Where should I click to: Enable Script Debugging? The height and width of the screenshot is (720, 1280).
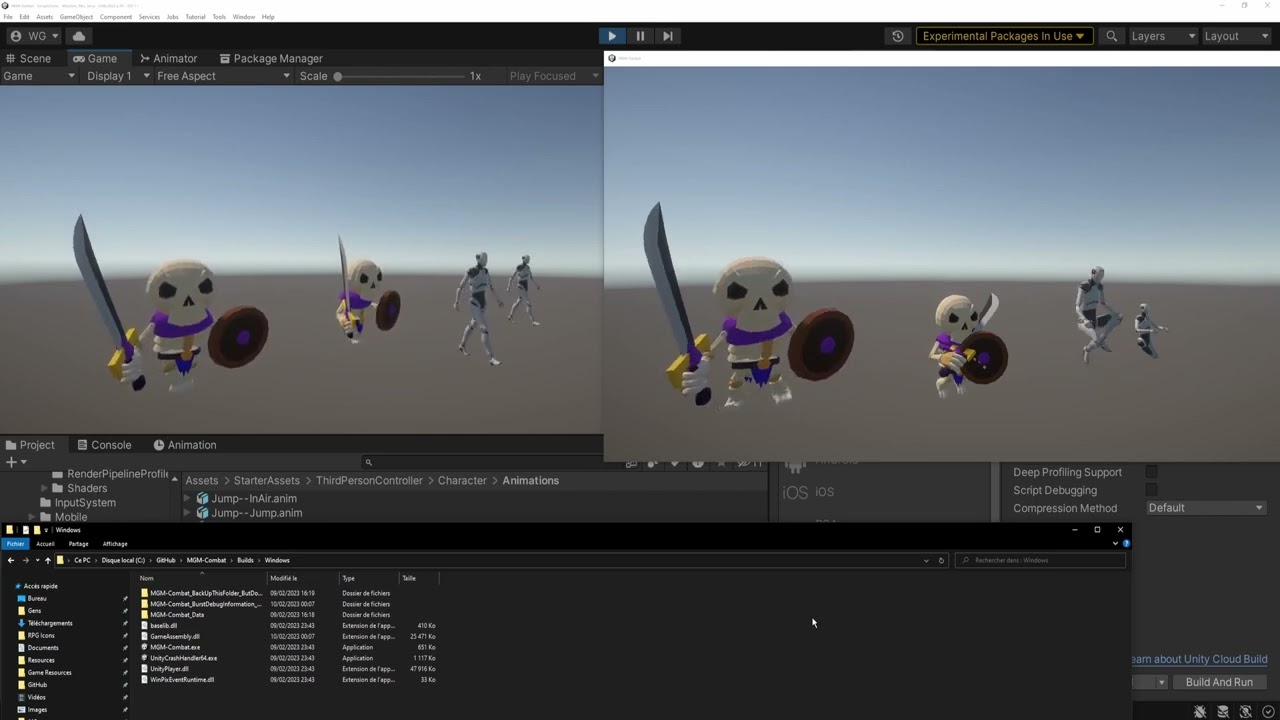[1152, 490]
